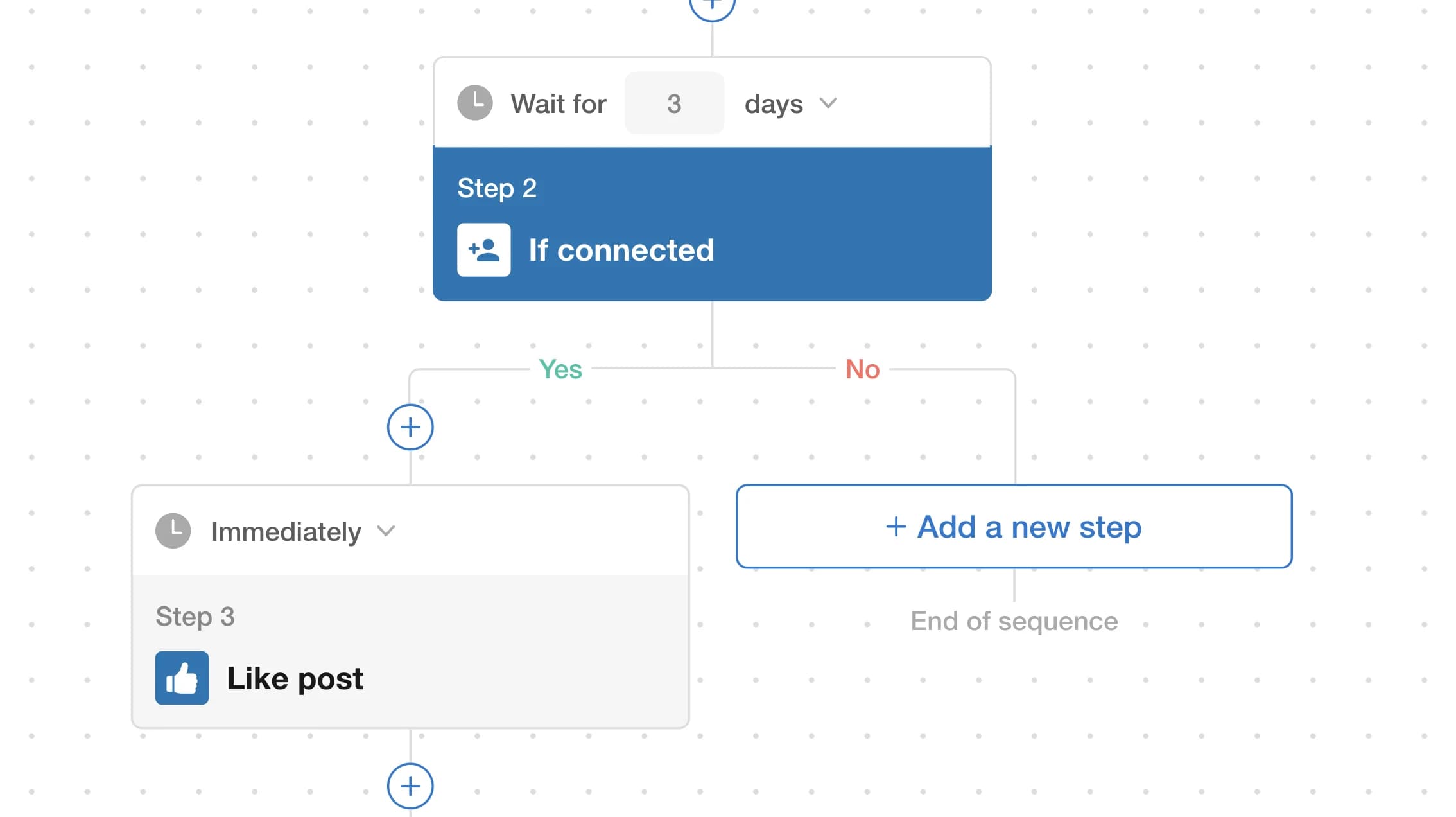
Task: Click the plus circle above the Wait for card
Action: (712, 6)
